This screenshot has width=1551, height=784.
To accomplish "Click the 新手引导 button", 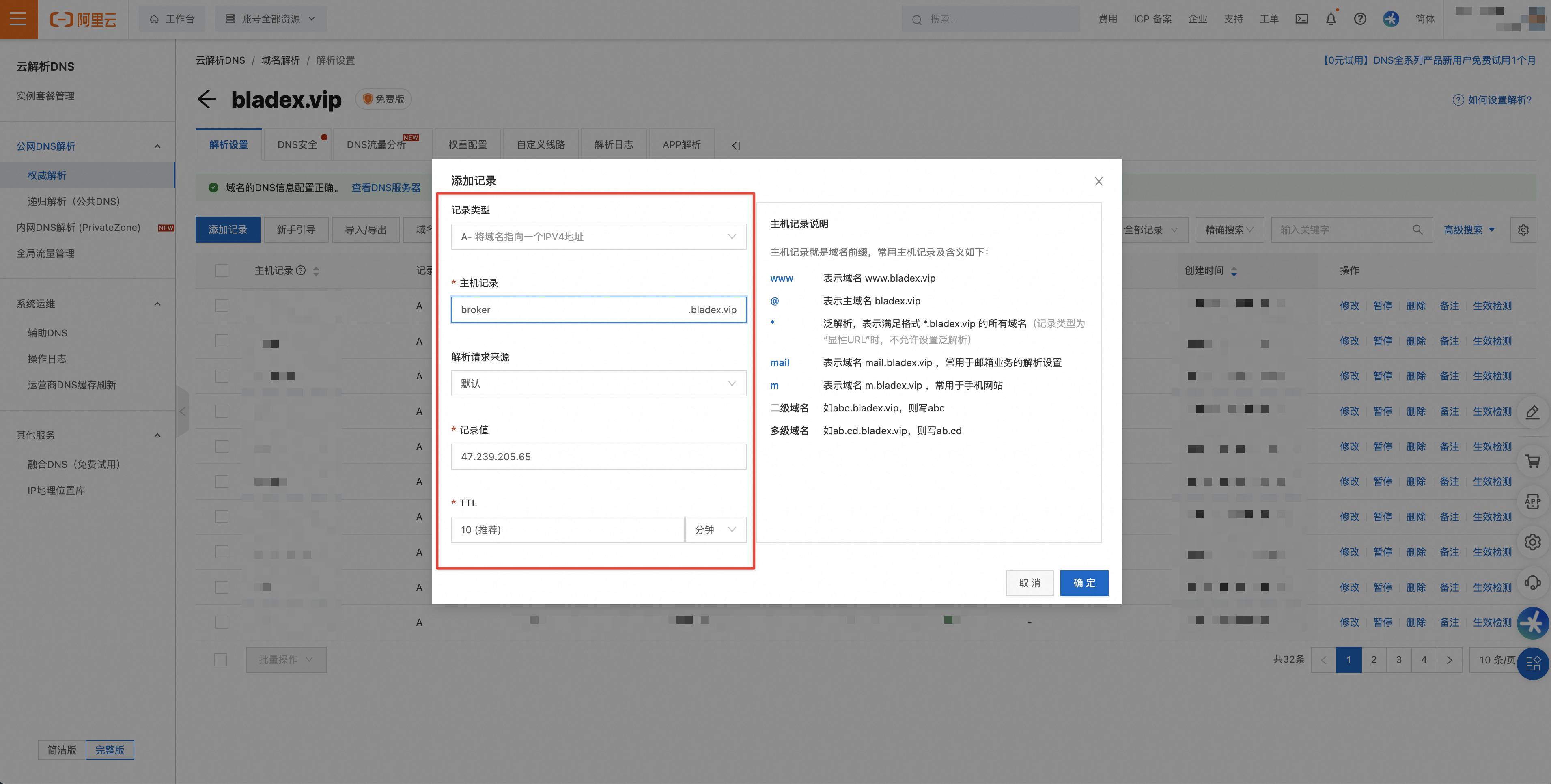I will 295,229.
